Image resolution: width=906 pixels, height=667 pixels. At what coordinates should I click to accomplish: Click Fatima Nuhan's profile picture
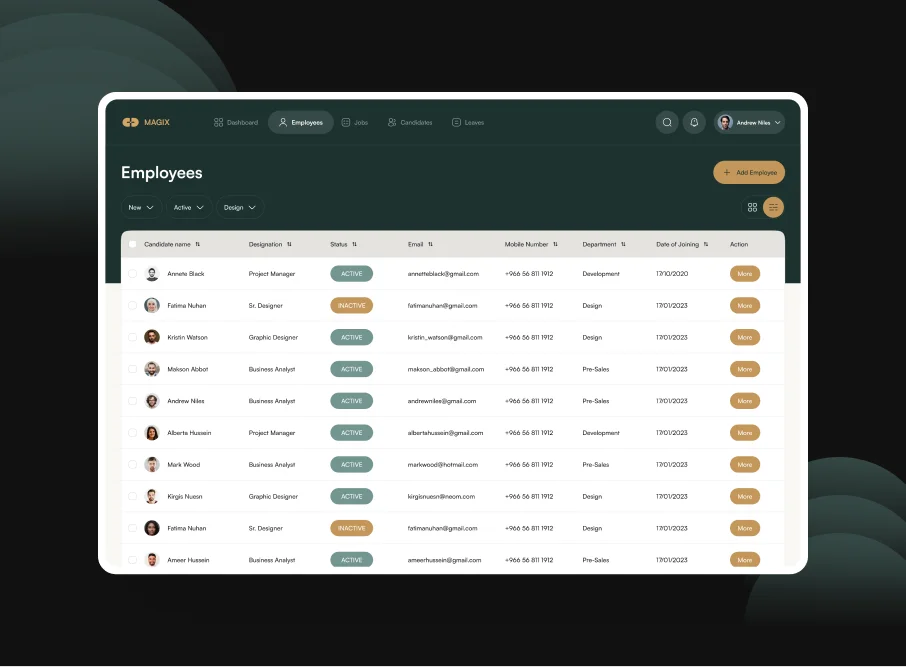tap(151, 305)
